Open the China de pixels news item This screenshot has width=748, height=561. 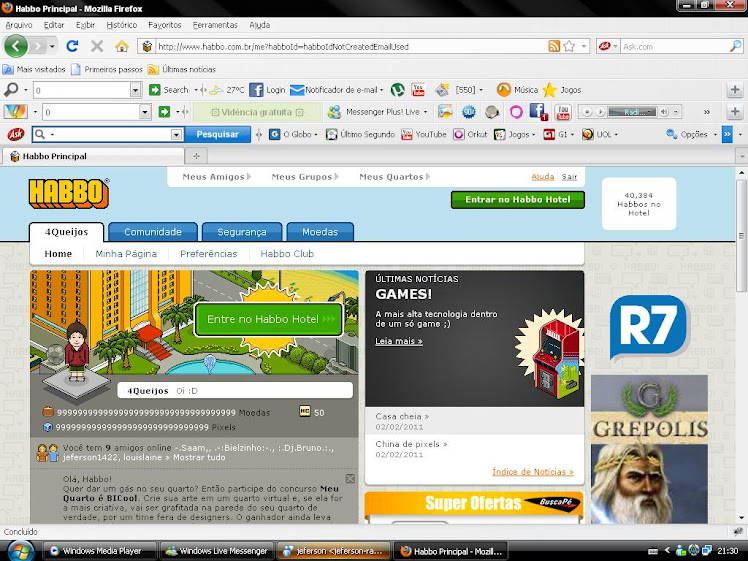(411, 444)
